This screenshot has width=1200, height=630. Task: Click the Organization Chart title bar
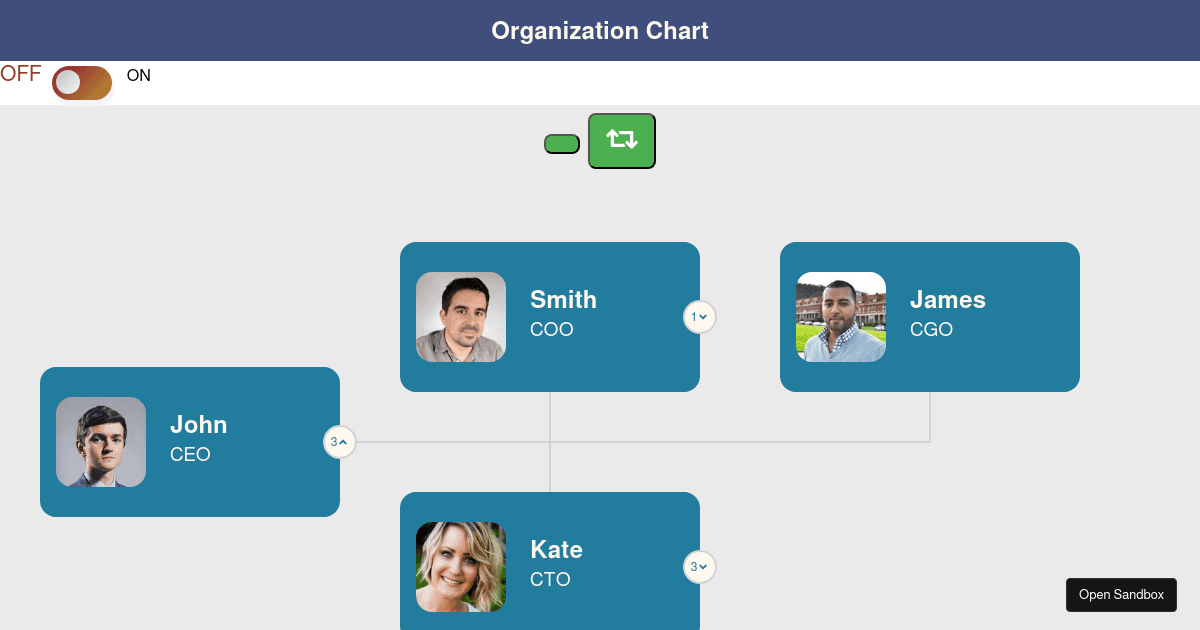click(x=600, y=30)
